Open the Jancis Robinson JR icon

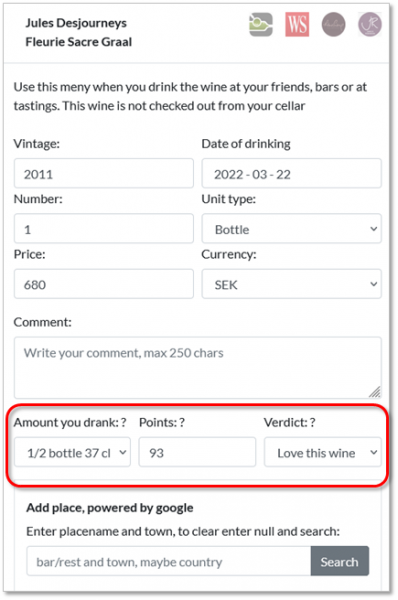coord(370,24)
